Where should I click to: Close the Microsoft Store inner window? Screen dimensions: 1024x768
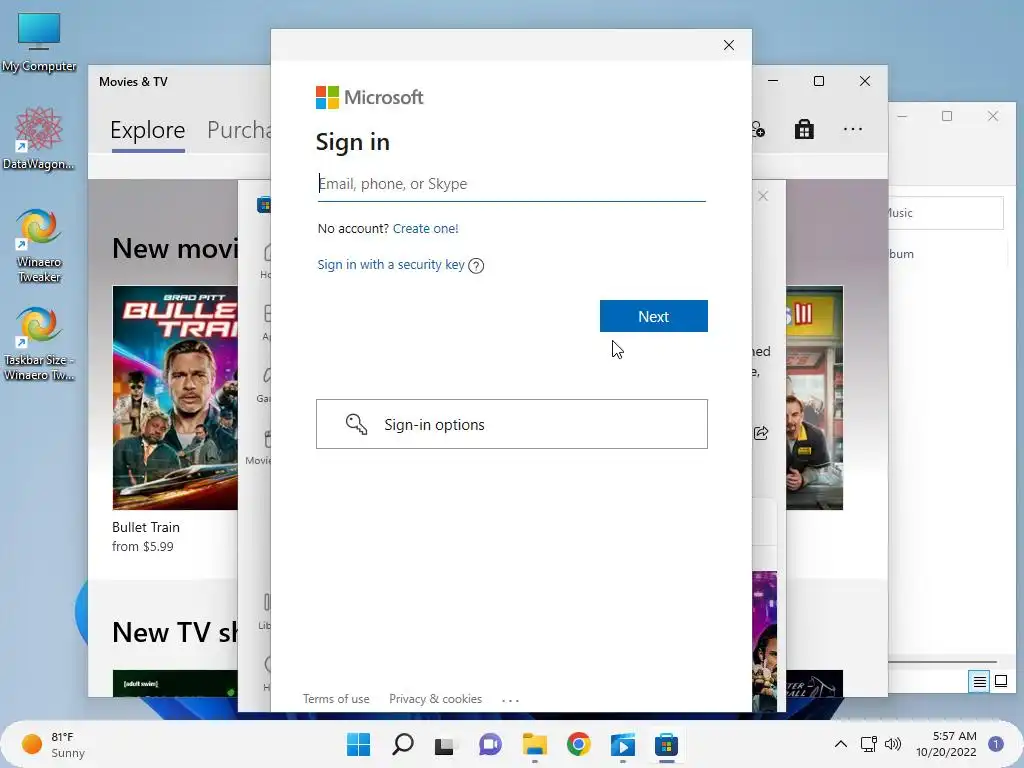[x=763, y=196]
